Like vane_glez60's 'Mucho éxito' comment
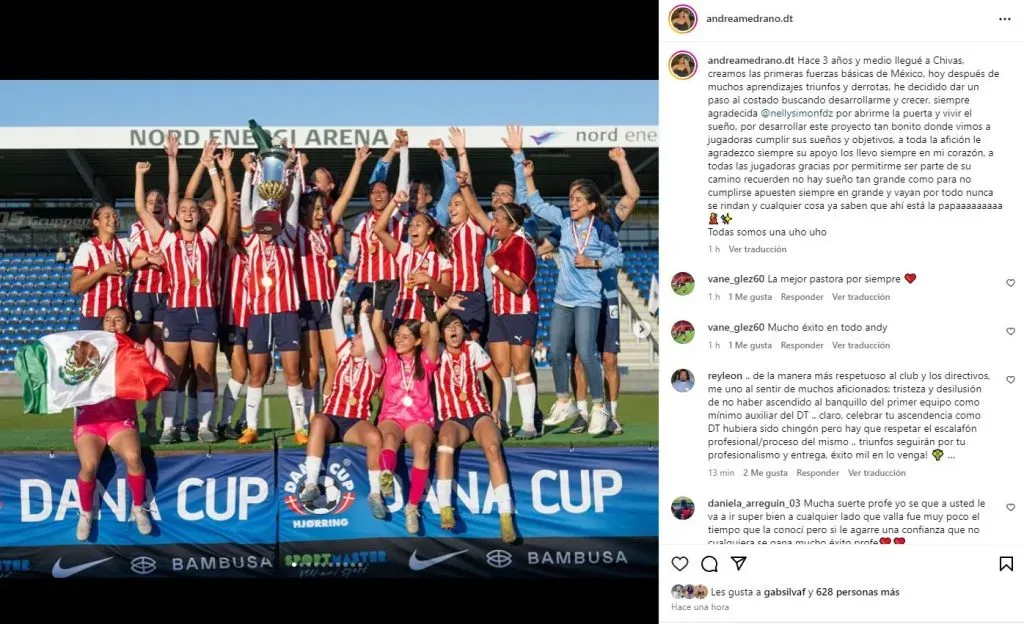 point(1010,332)
